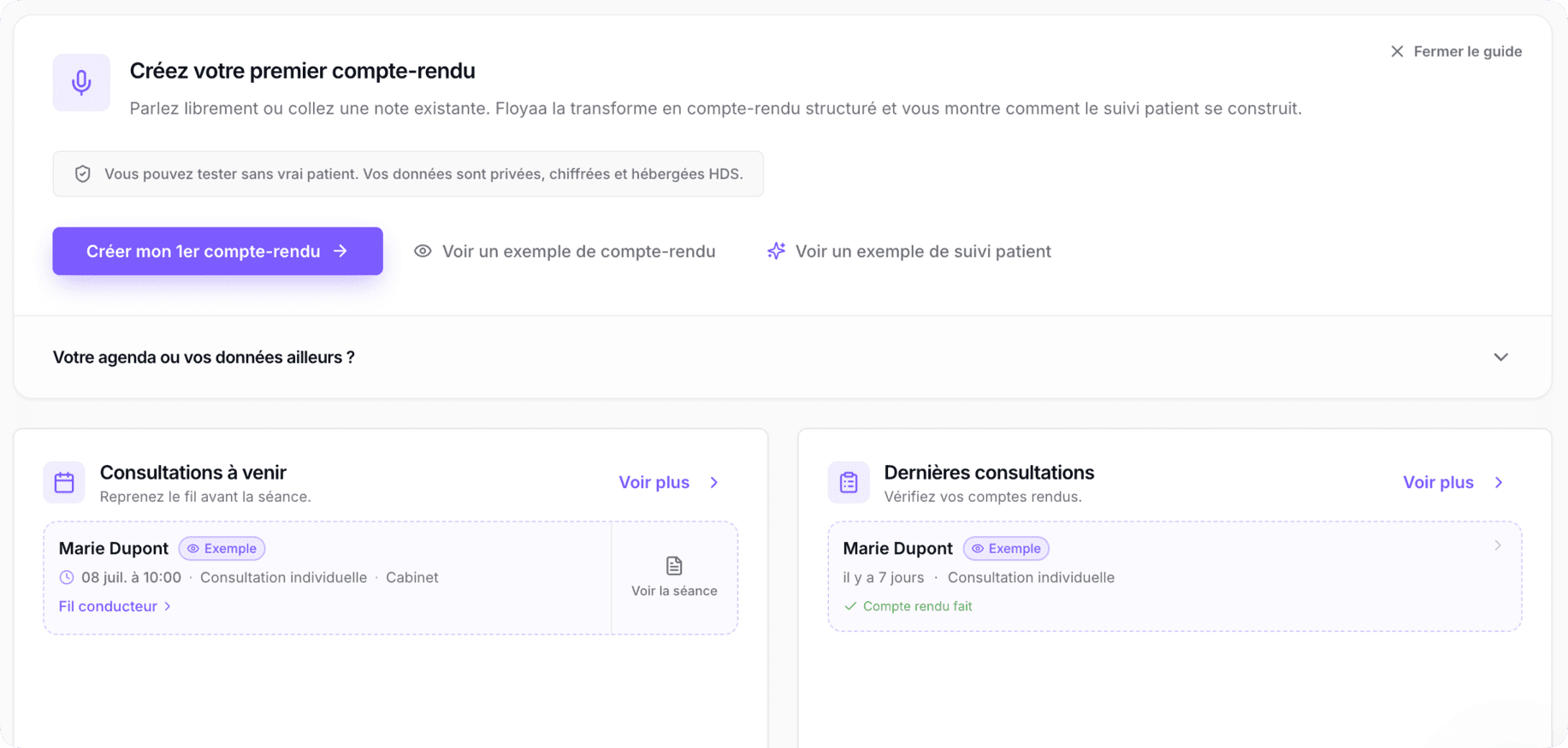Image resolution: width=1568 pixels, height=748 pixels.
Task: Click the il y a 7 jours text
Action: (x=883, y=577)
